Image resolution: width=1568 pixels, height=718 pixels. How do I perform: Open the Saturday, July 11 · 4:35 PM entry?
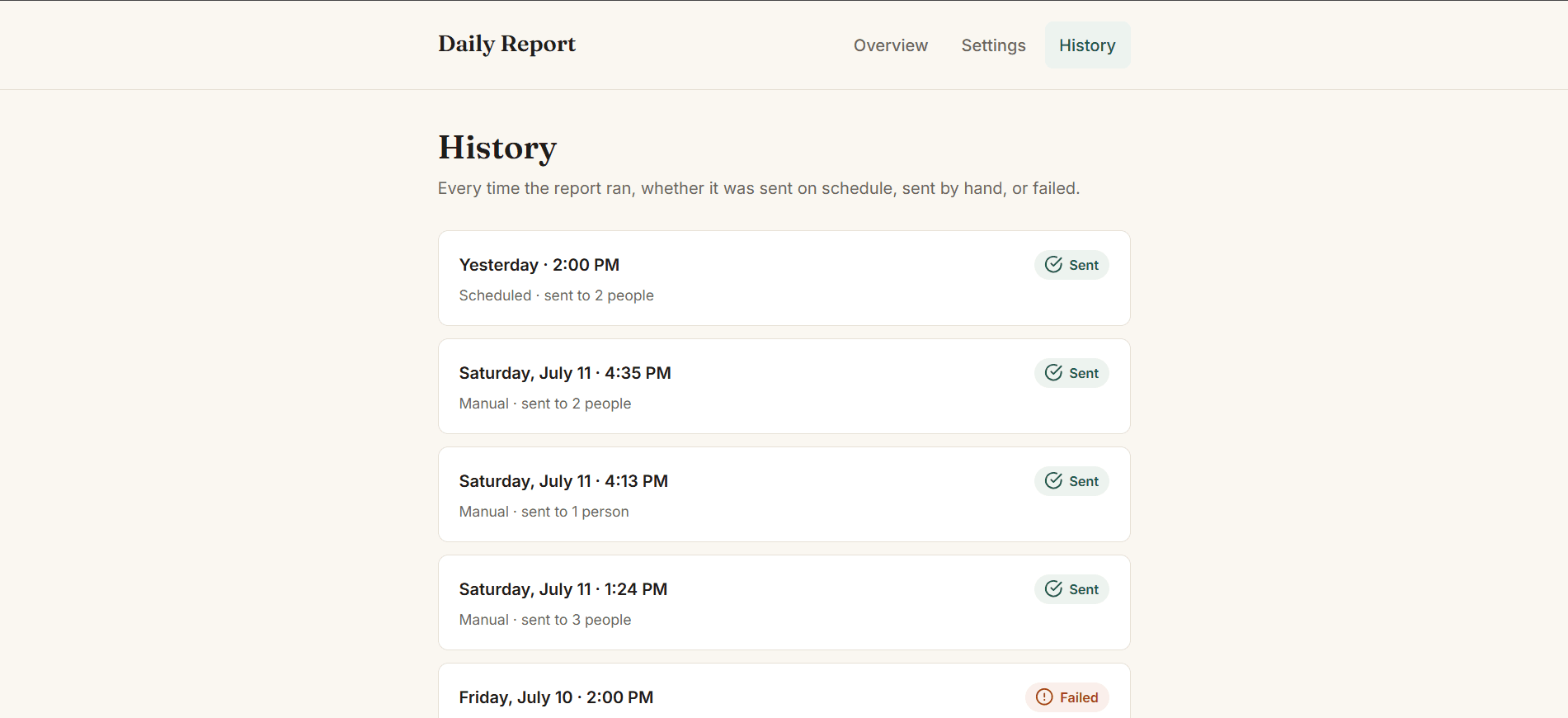784,386
